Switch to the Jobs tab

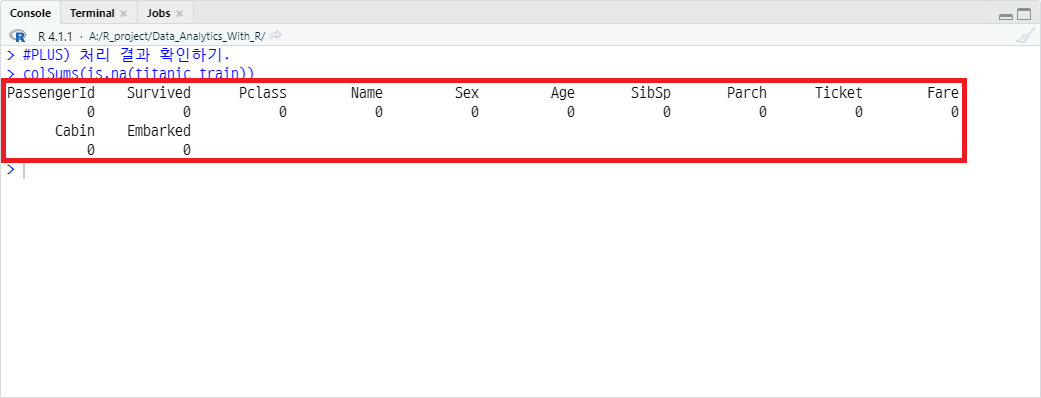coord(159,13)
